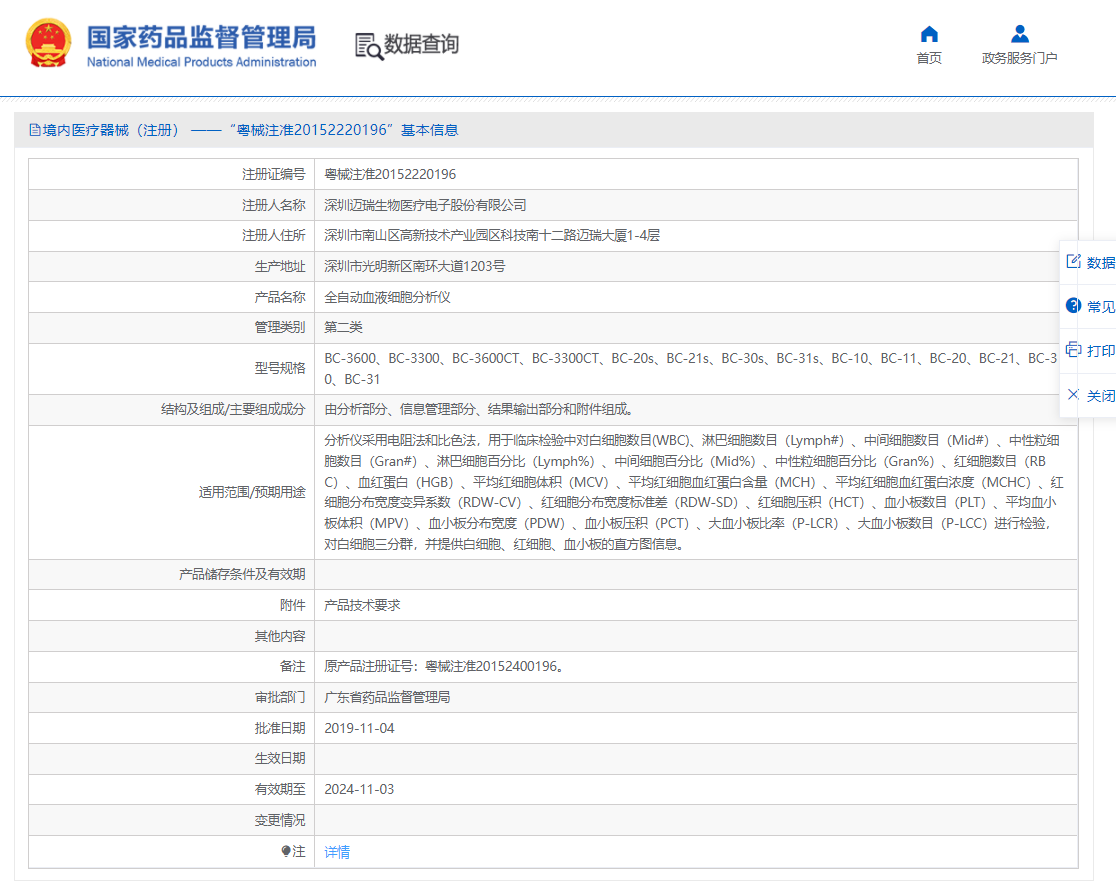Click the 有效期至 row label
The height and width of the screenshot is (895, 1116).
[x=280, y=790]
